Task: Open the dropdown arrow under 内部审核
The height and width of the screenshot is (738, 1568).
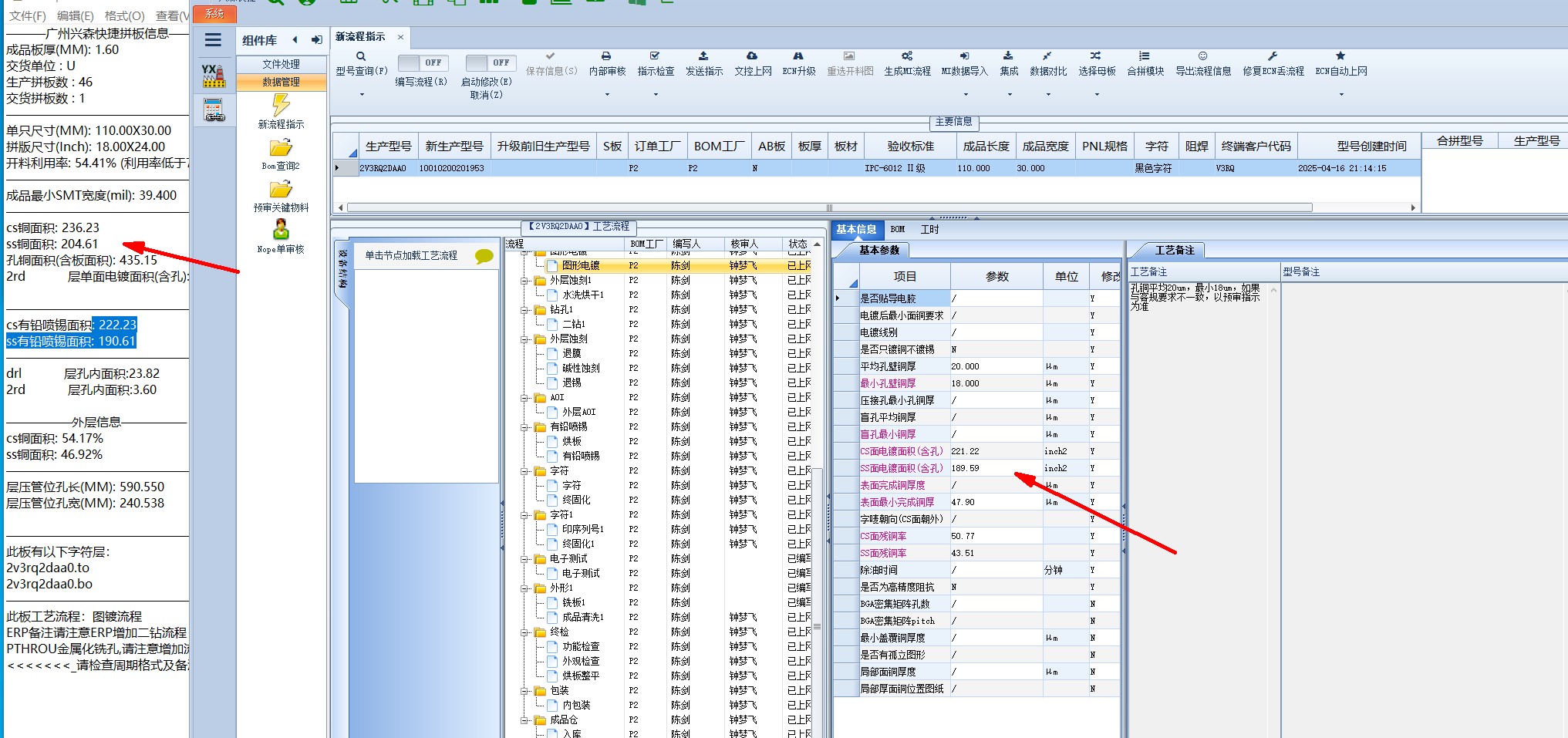Action: pos(607,95)
